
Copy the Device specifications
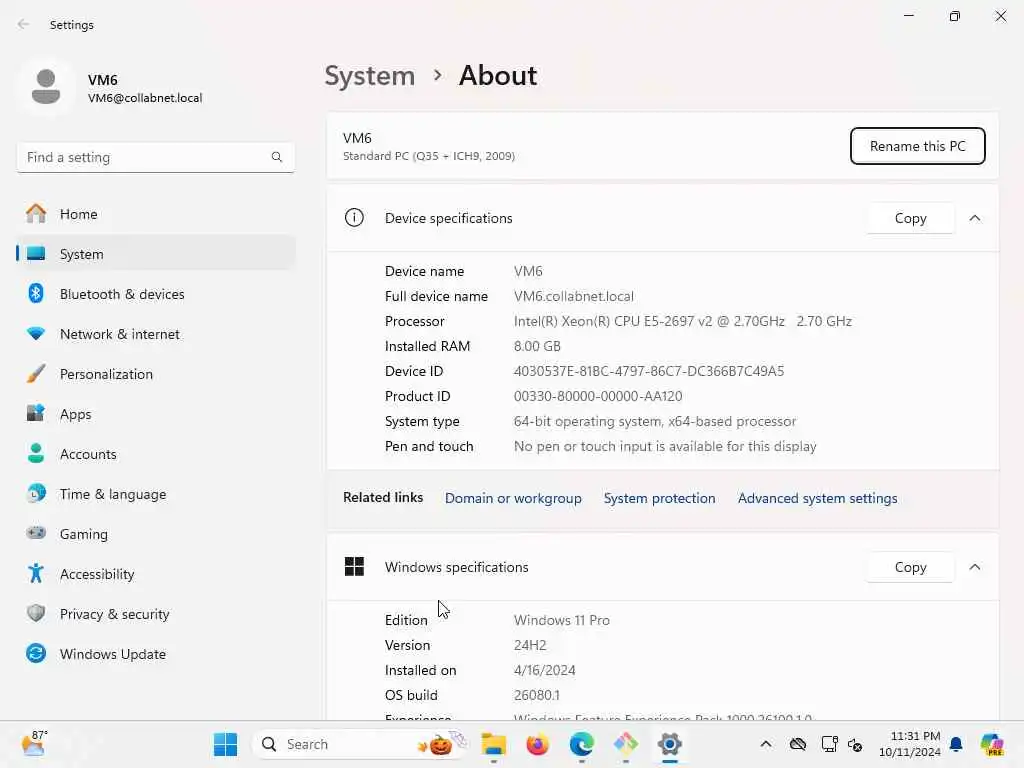(910, 218)
